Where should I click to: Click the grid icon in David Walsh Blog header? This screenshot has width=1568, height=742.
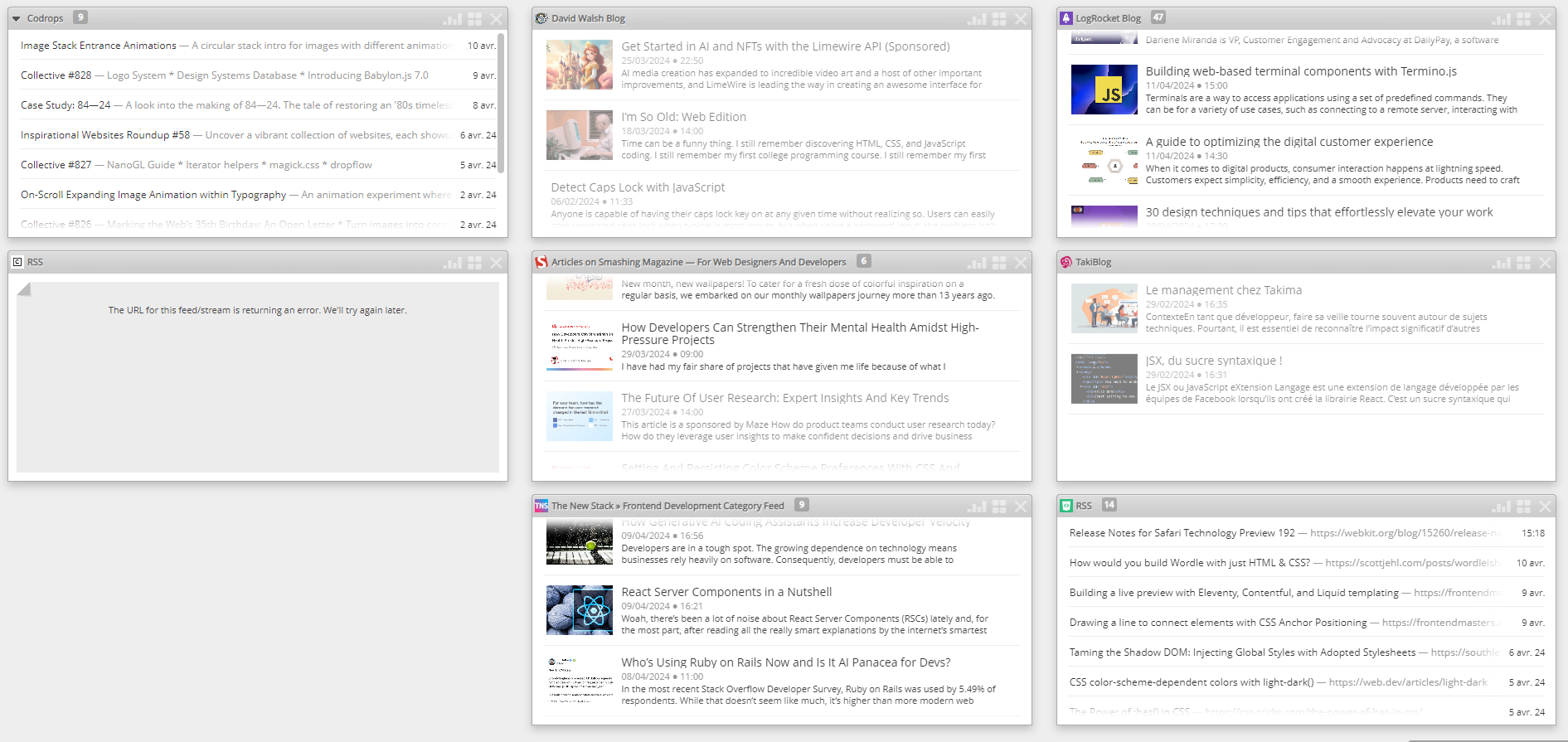[x=999, y=18]
